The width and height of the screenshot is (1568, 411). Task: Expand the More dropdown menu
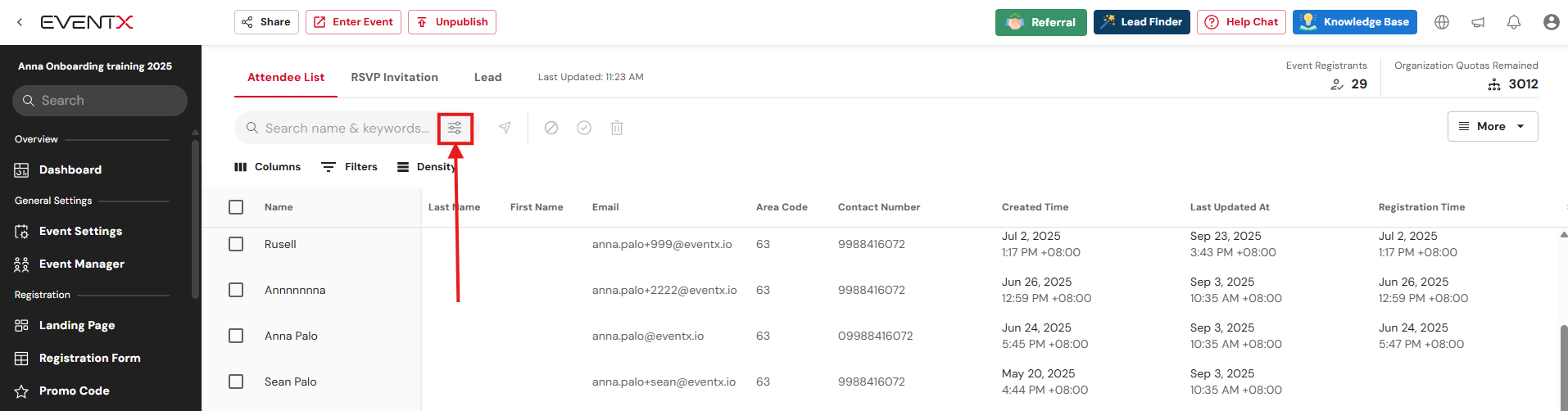point(1492,126)
